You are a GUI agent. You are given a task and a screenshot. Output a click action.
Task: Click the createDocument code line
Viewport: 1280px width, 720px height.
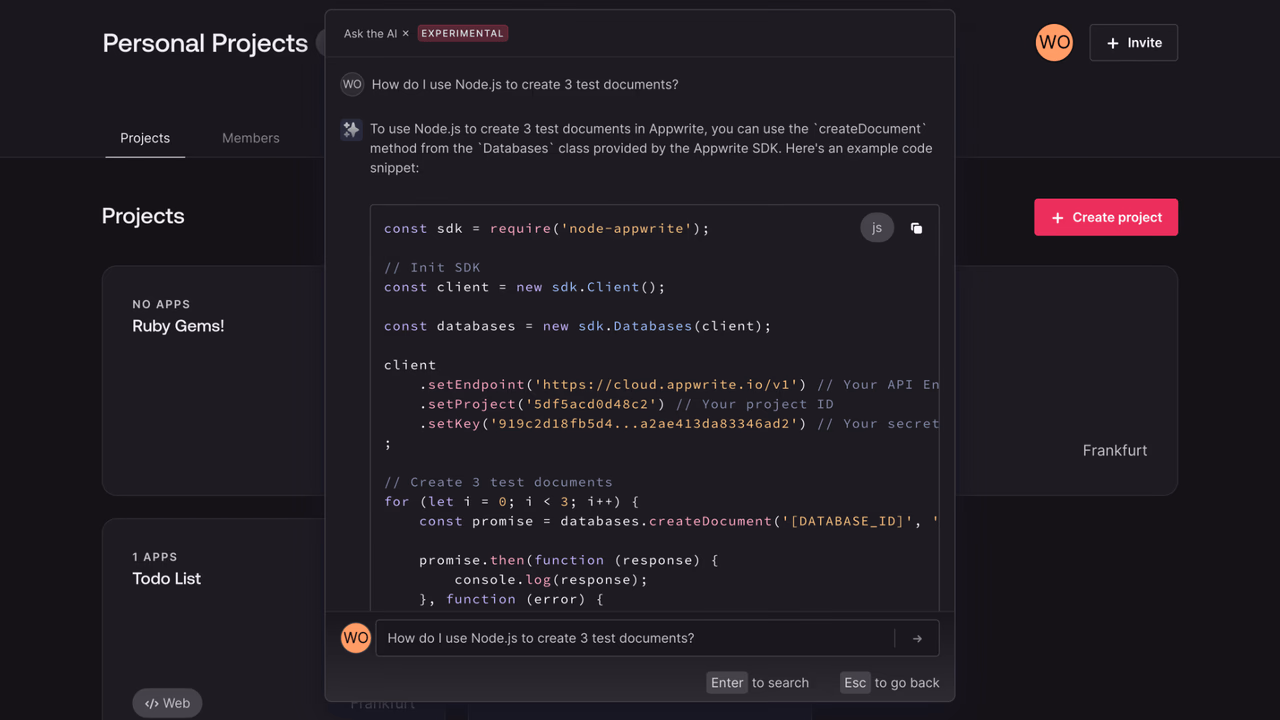(x=678, y=521)
